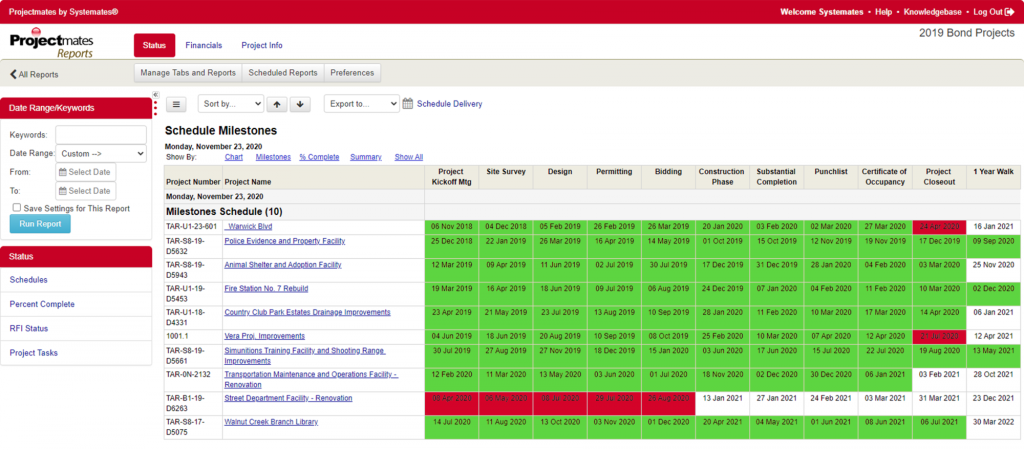Open the Warwick Blvd project

[249, 227]
